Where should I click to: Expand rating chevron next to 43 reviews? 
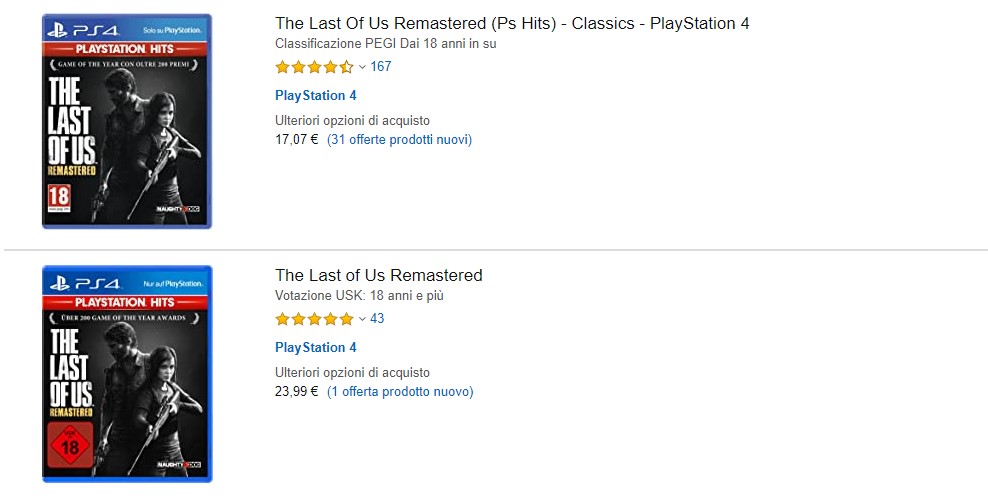pos(362,320)
